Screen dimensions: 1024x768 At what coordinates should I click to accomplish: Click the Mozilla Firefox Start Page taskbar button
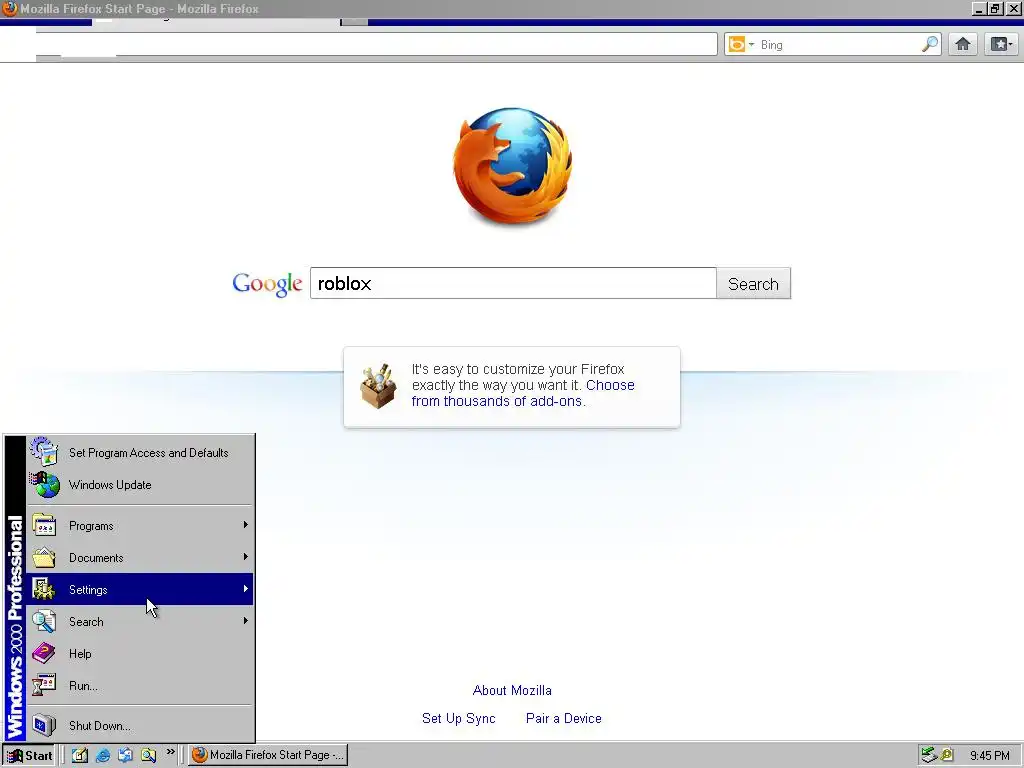tap(268, 756)
